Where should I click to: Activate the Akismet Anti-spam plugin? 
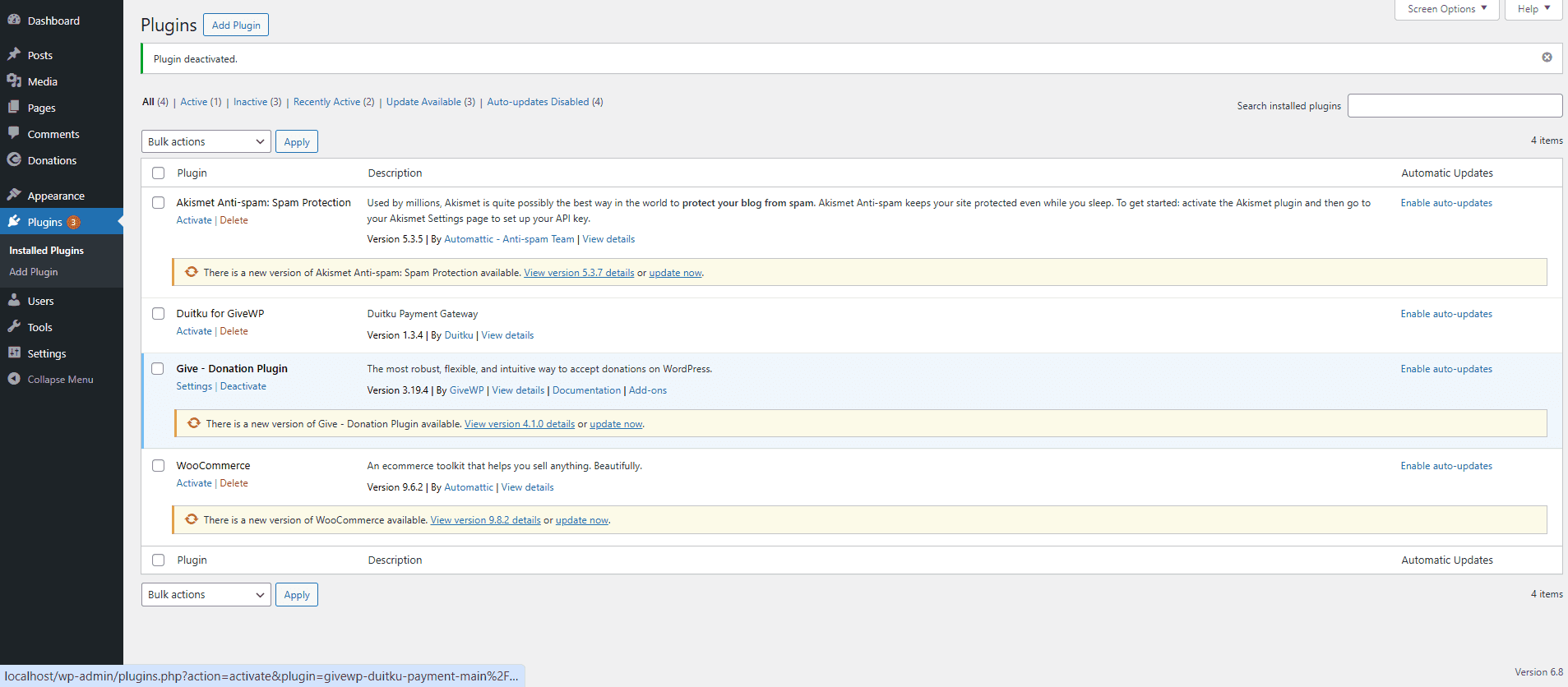(194, 220)
